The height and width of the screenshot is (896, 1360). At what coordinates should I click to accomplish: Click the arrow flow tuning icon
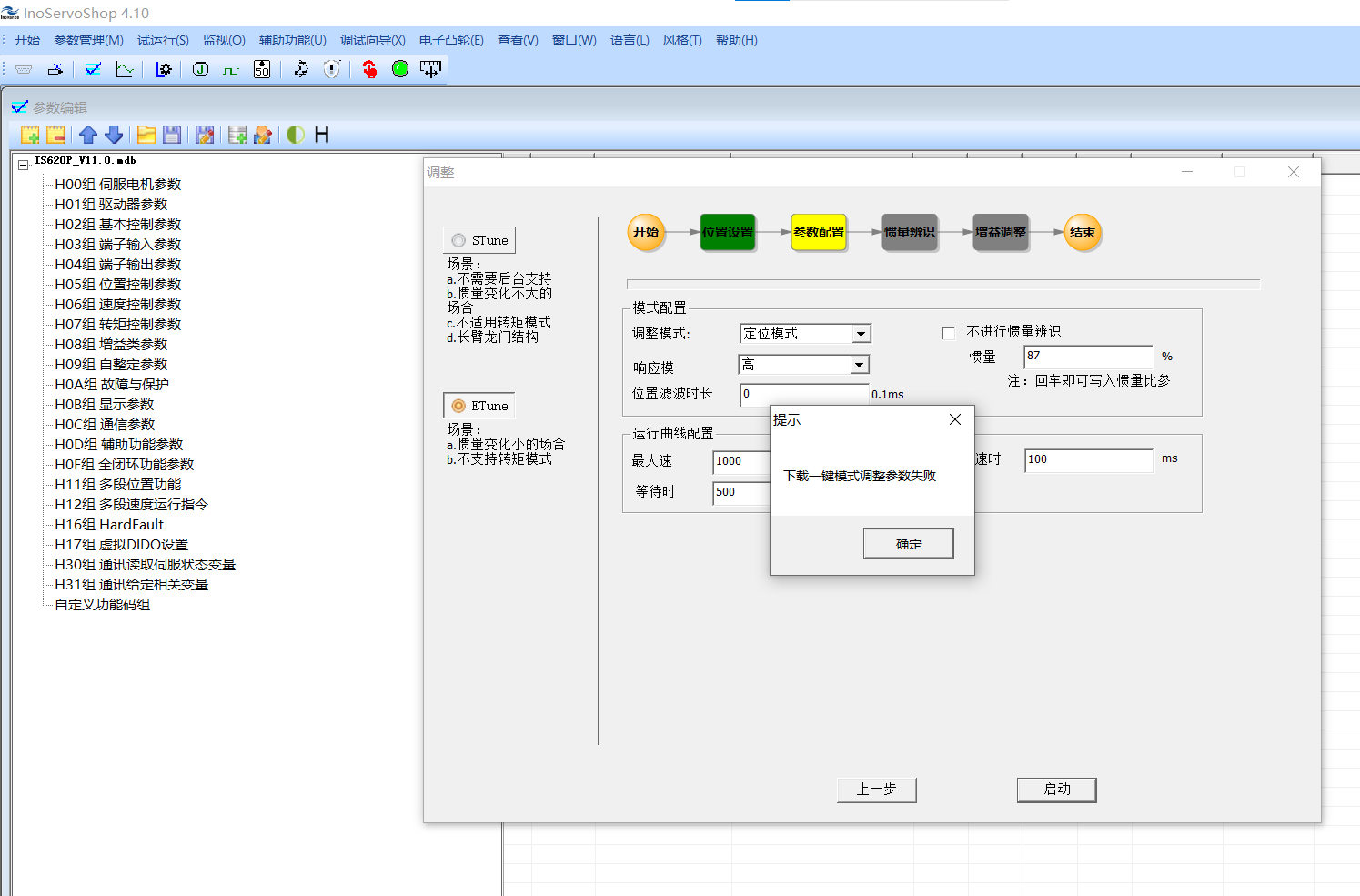[x=301, y=69]
